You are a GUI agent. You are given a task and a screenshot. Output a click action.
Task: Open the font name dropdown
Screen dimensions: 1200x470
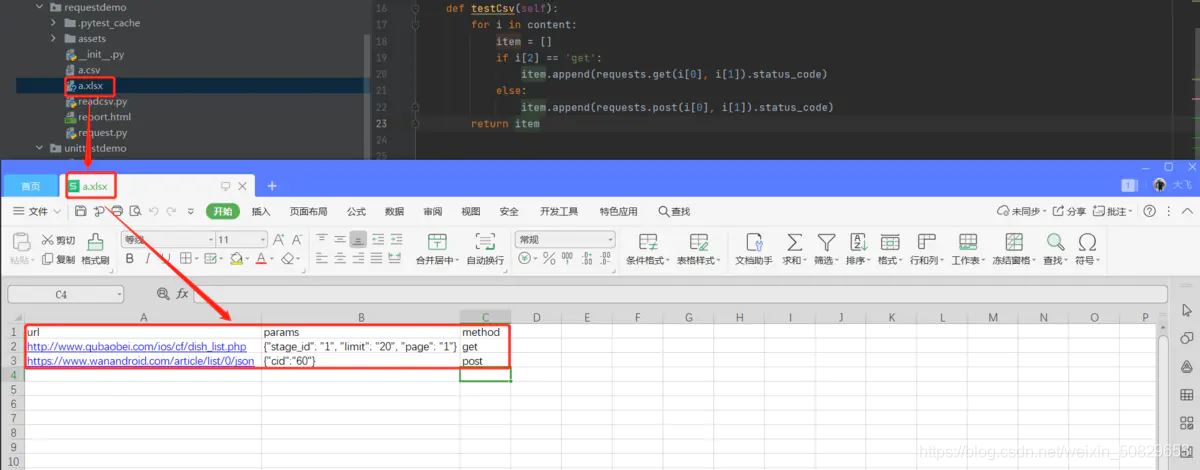[210, 240]
